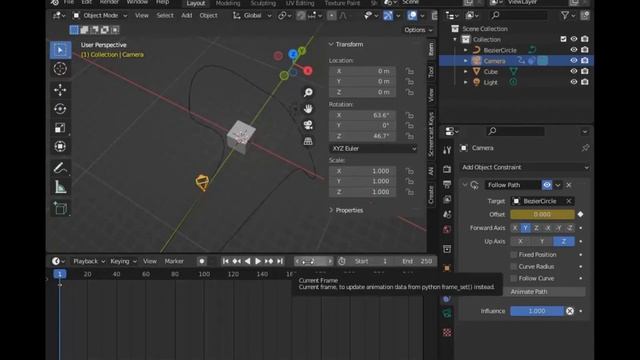The height and width of the screenshot is (360, 640).
Task: Open the Add menu
Action: [x=187, y=16]
